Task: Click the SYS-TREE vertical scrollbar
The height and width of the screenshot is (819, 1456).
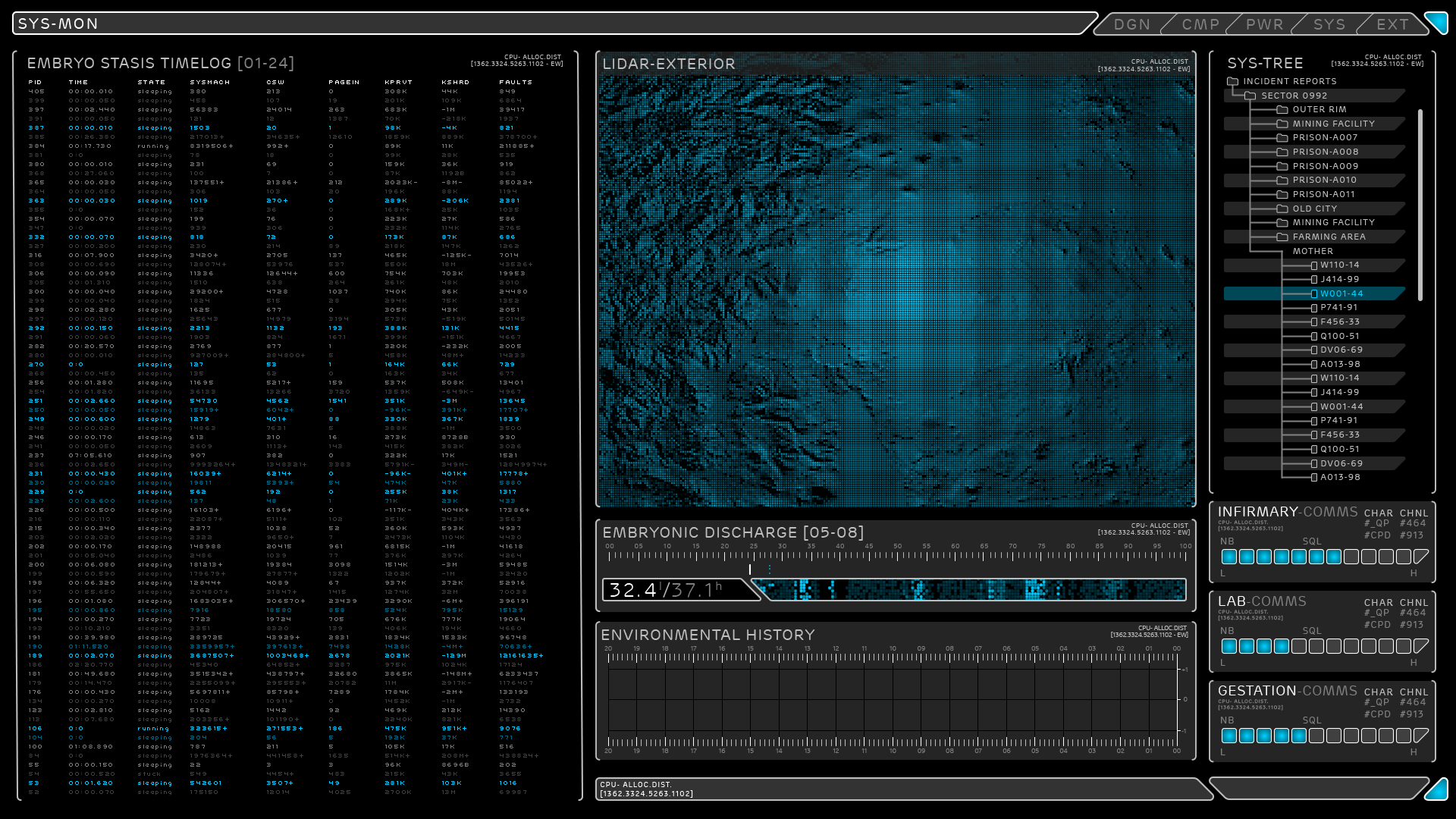Action: (x=1420, y=205)
